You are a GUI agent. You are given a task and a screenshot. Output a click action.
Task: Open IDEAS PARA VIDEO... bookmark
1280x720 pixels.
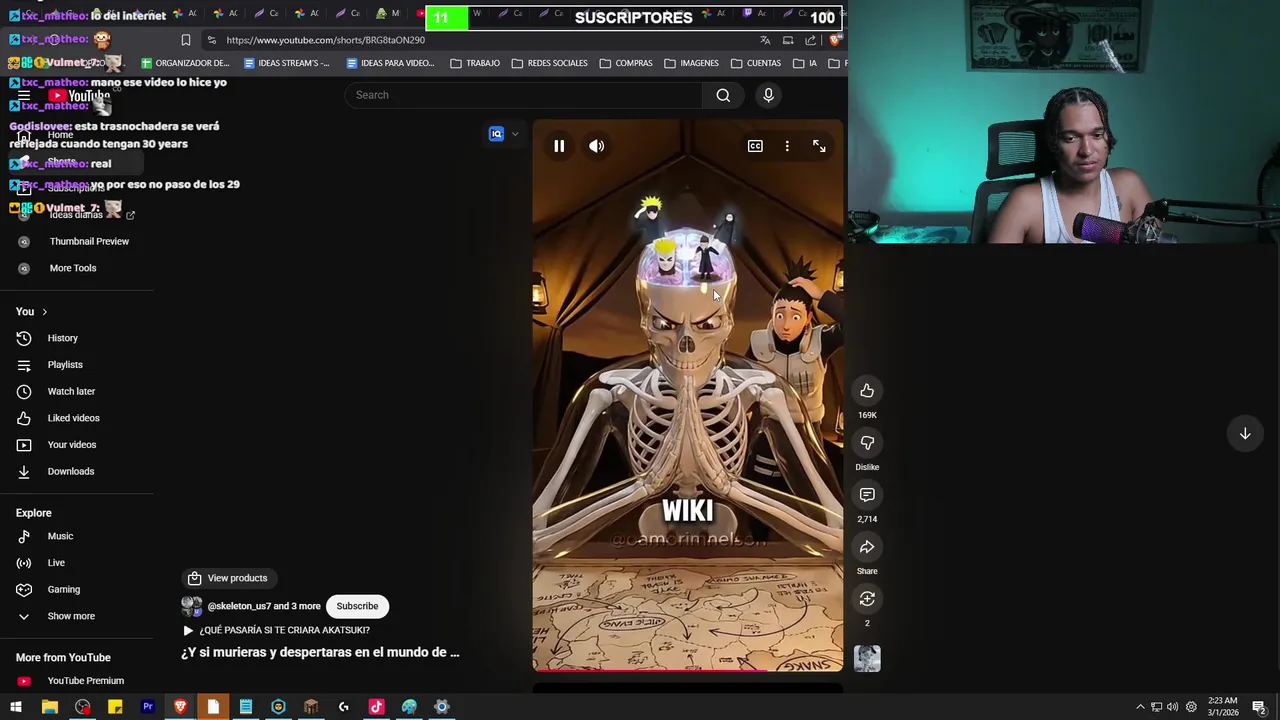point(390,63)
